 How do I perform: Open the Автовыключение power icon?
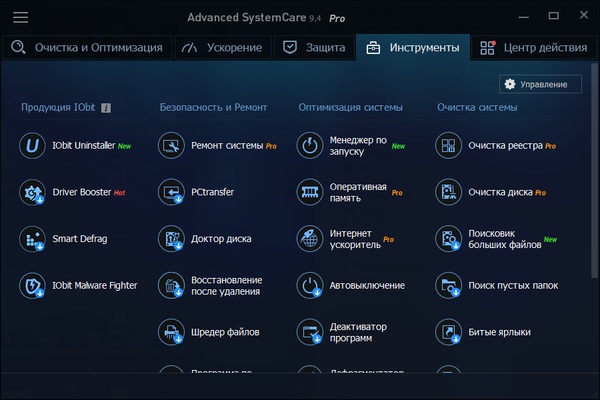point(310,286)
